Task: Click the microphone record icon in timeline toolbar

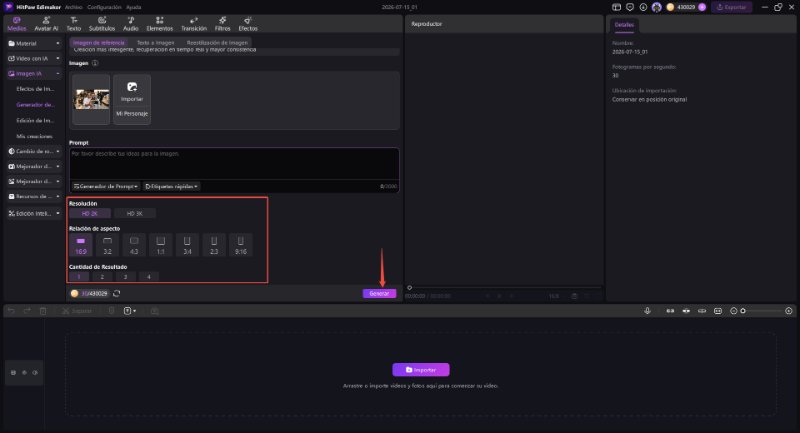Action: click(647, 311)
